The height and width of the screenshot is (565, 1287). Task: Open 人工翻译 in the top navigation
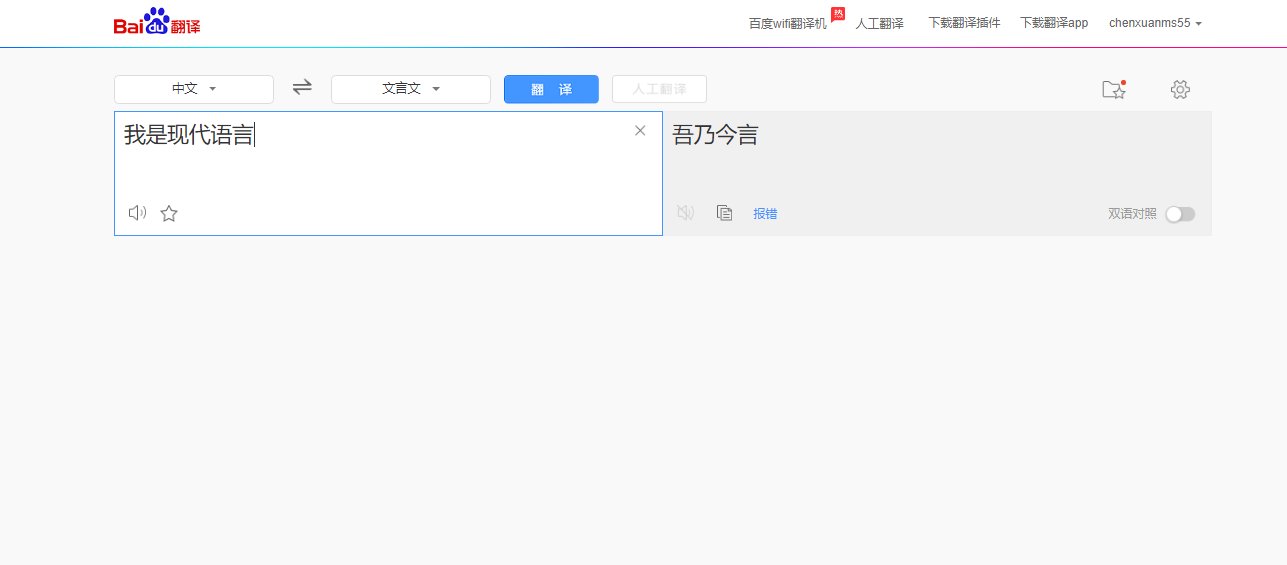pos(879,23)
